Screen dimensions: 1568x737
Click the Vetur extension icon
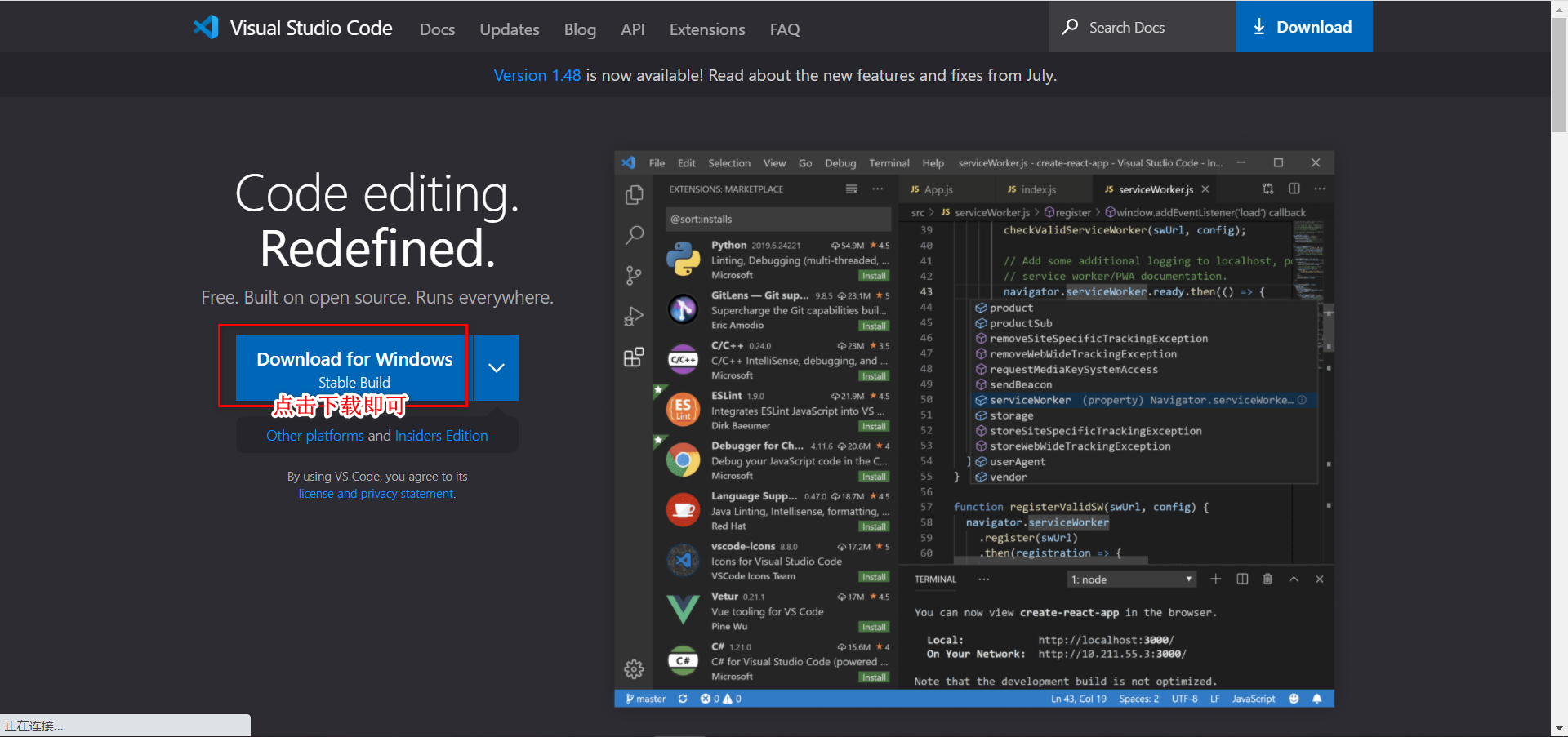pos(683,610)
